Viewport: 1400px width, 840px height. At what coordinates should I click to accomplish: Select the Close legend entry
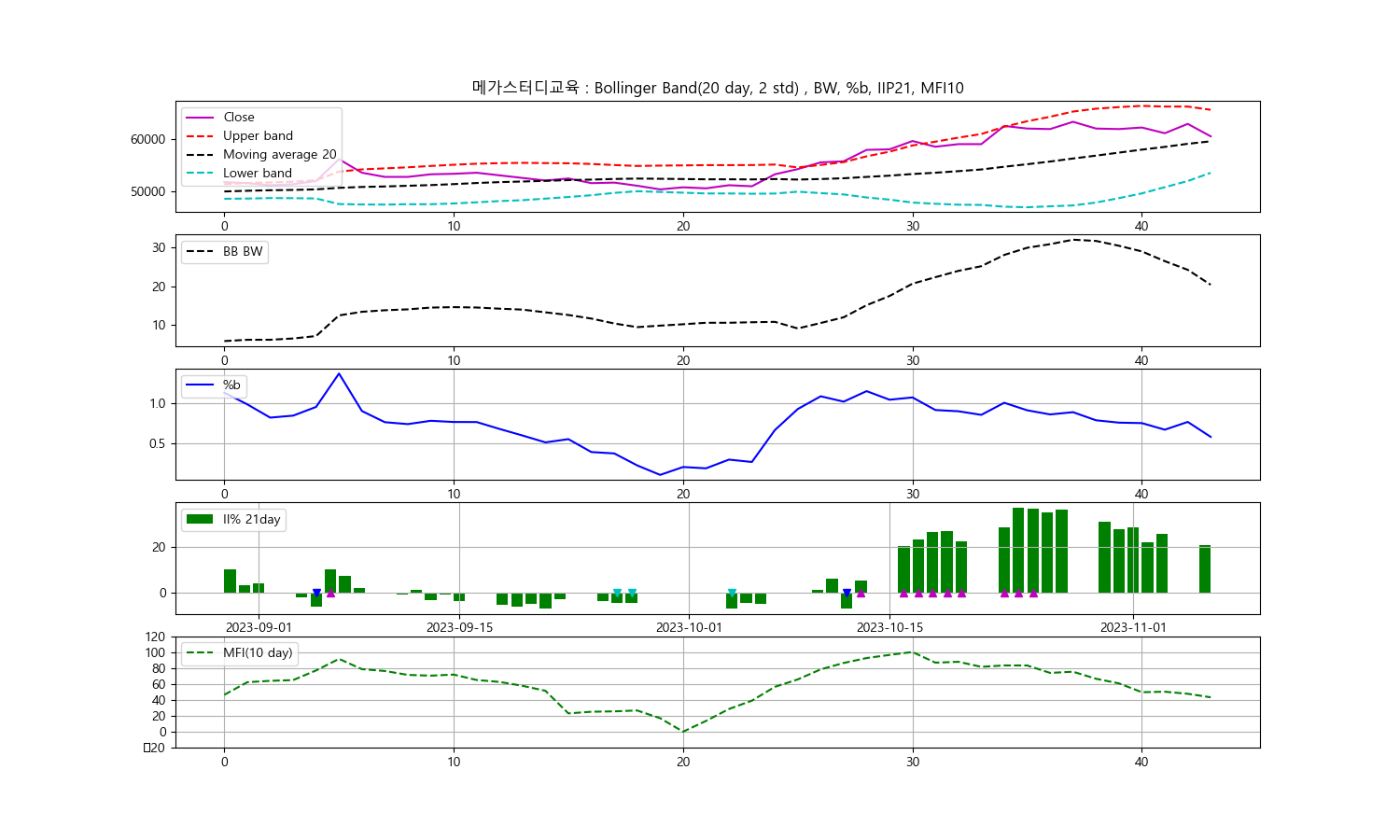[x=238, y=118]
